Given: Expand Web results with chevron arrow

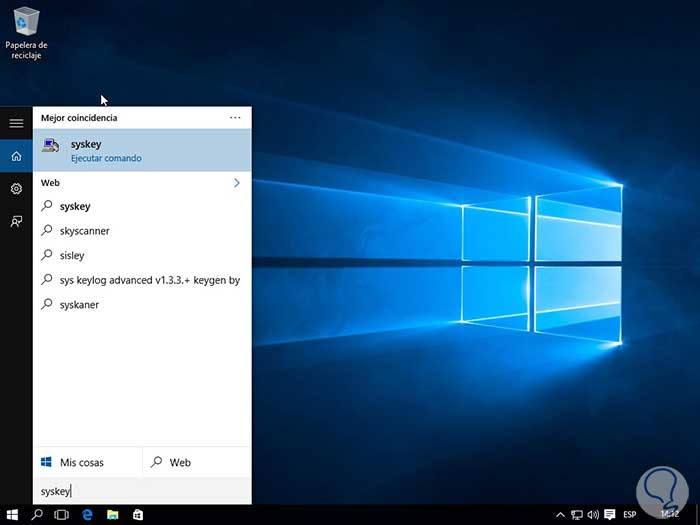Looking at the screenshot, I should 236,183.
